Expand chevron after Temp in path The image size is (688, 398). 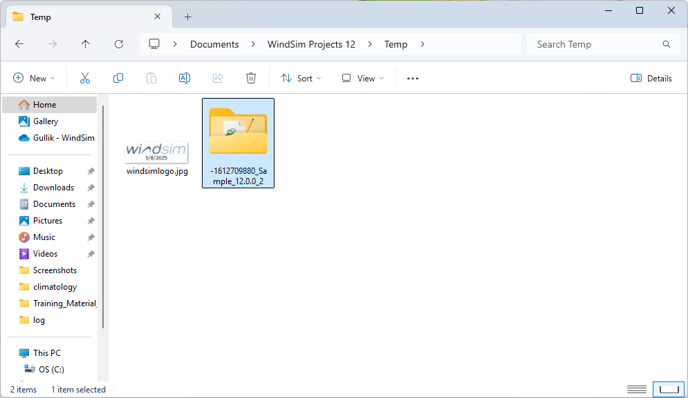422,44
